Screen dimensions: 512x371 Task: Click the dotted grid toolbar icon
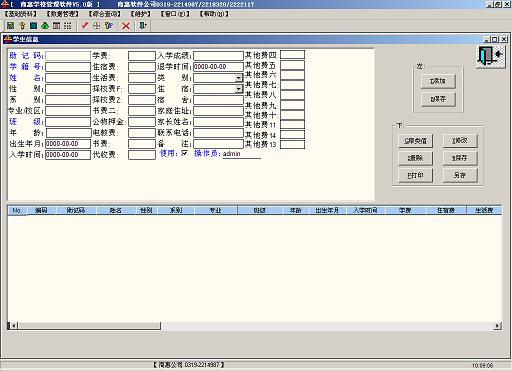pos(68,26)
